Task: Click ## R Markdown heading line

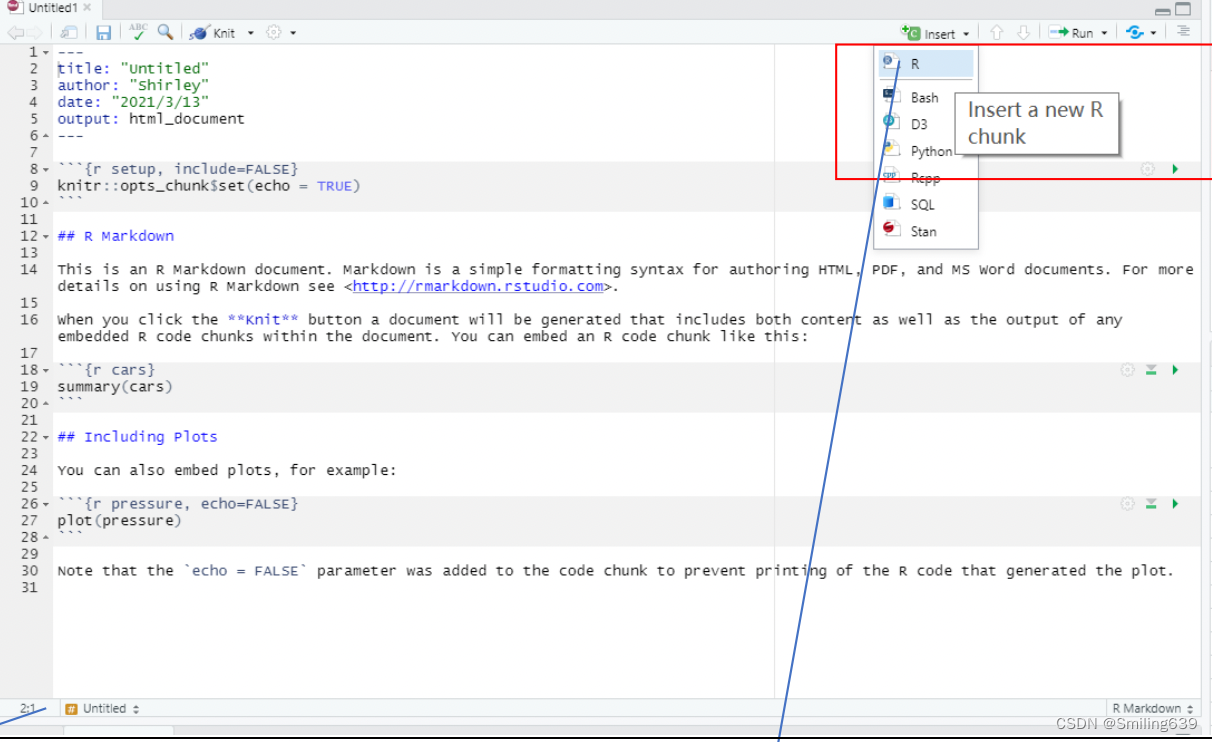Action: click(116, 236)
